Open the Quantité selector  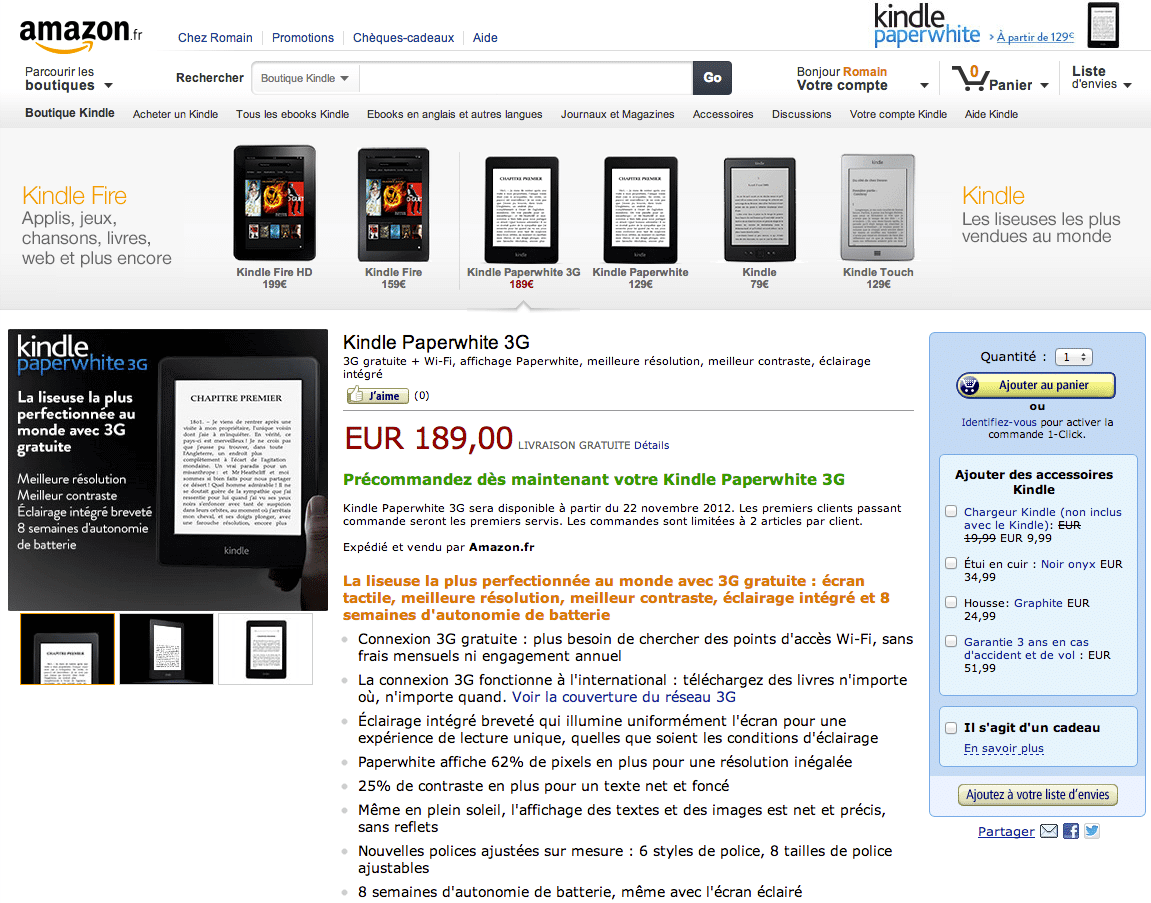tap(1074, 357)
